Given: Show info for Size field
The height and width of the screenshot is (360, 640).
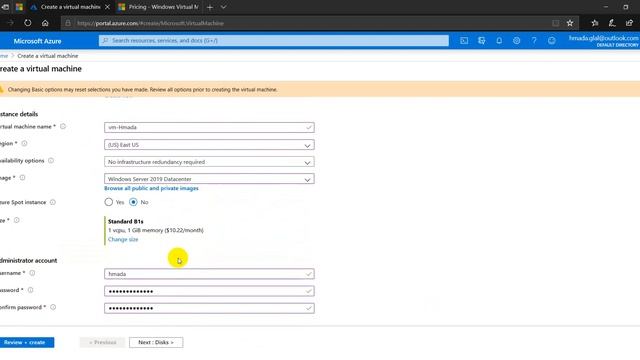Looking at the screenshot, I should click(16, 220).
